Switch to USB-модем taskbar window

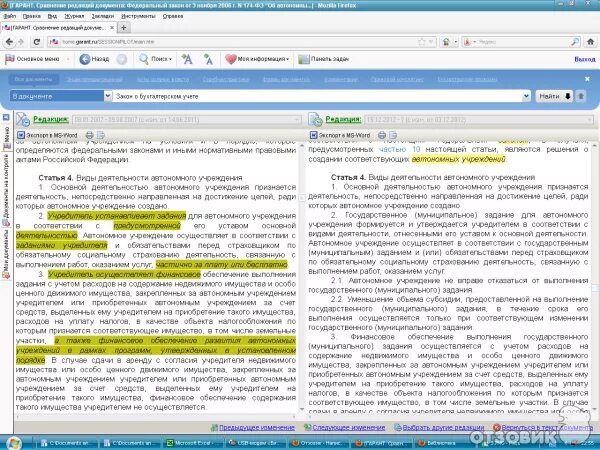pos(256,443)
